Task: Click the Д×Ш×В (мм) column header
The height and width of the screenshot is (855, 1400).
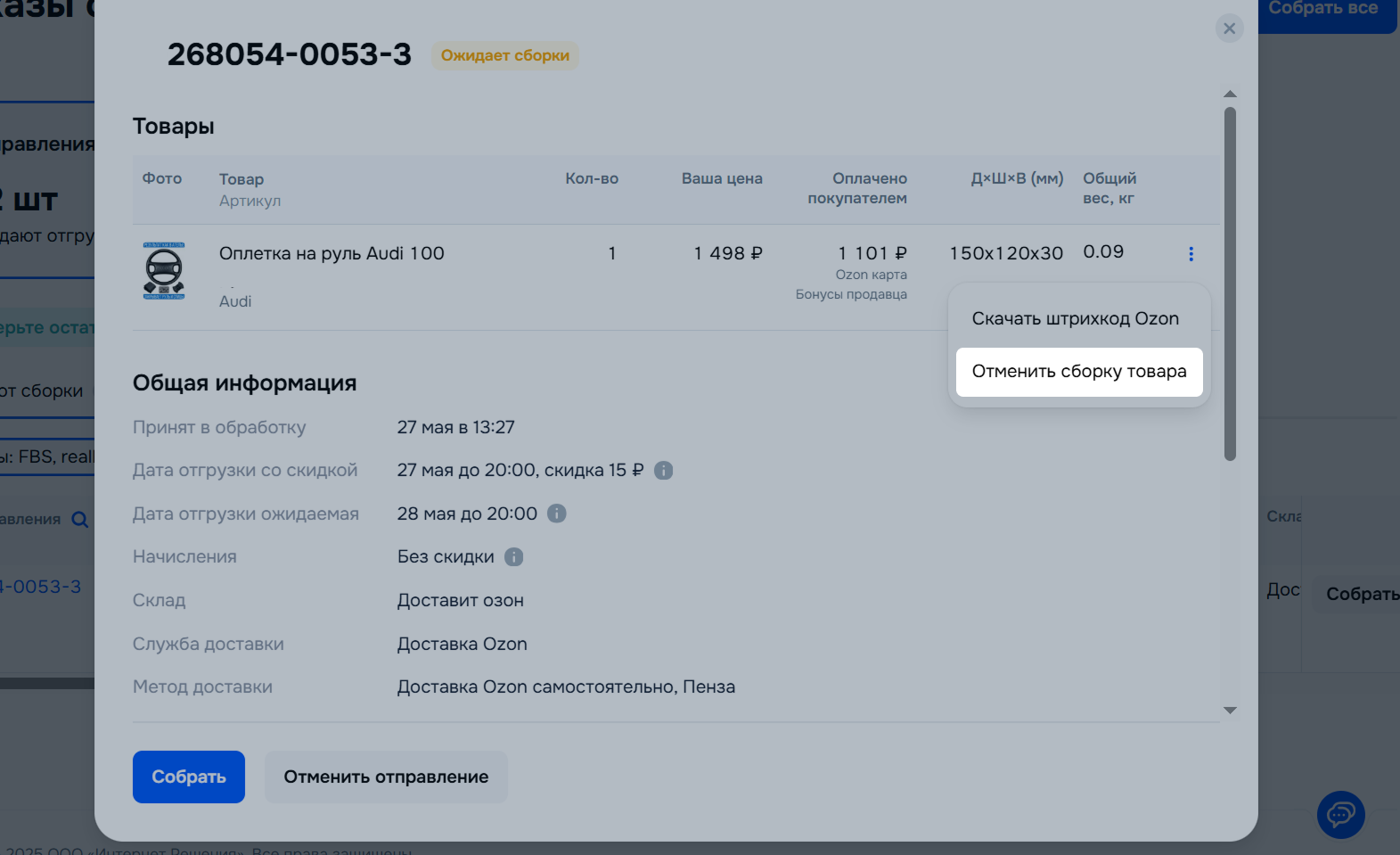Action: click(1018, 178)
